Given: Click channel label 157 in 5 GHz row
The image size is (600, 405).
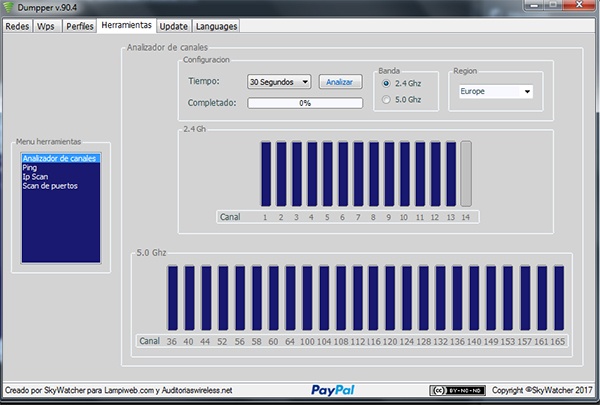Looking at the screenshot, I should [525, 341].
